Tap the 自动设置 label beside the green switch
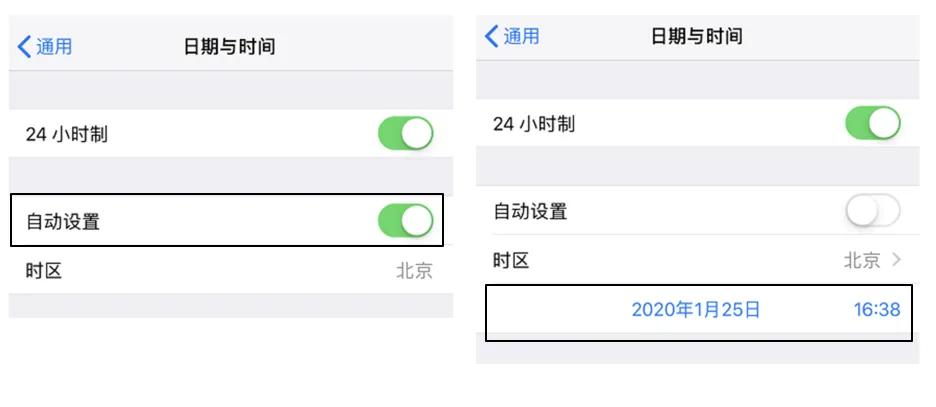The width and height of the screenshot is (936, 407). click(63, 221)
